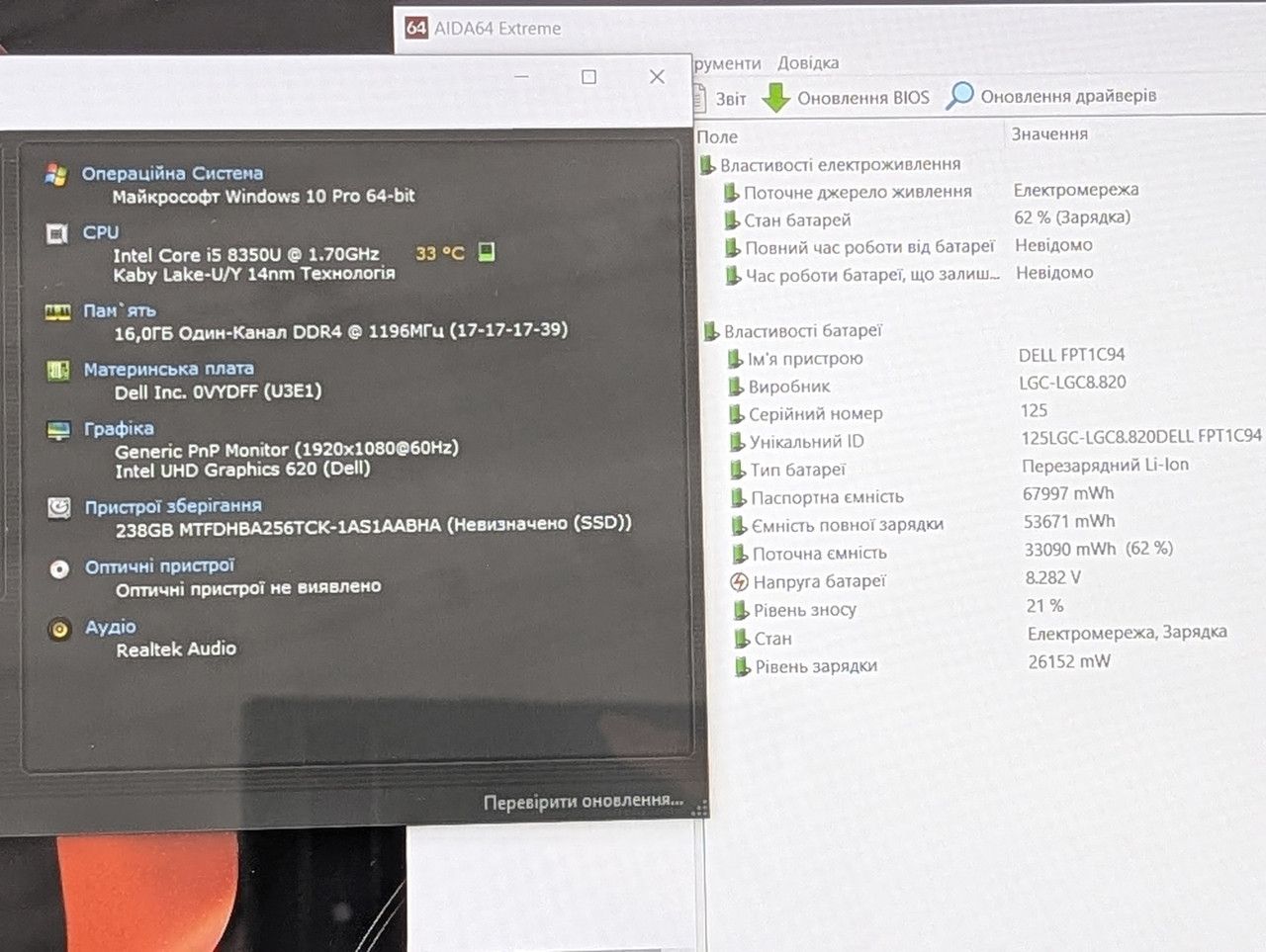Image resolution: width=1266 pixels, height=952 pixels.
Task: Select the Властивості батареї group row
Action: click(792, 331)
